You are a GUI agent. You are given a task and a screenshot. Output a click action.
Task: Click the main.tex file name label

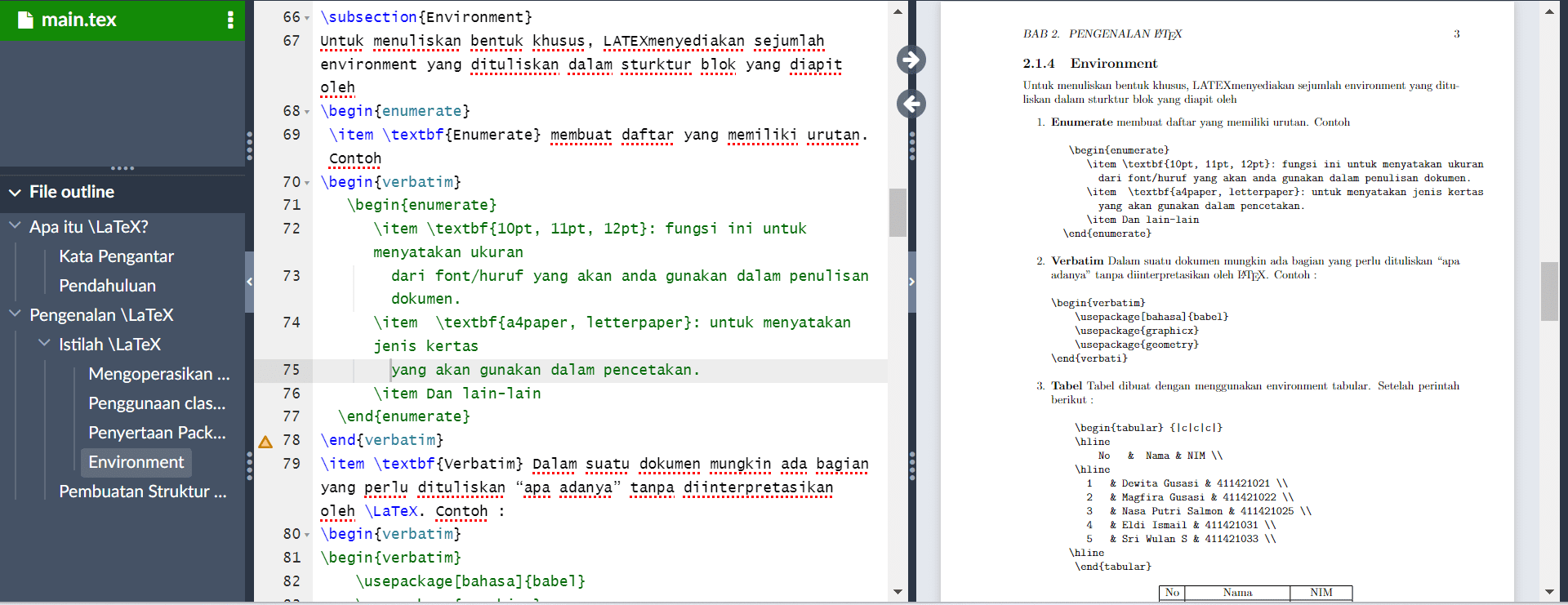point(78,20)
